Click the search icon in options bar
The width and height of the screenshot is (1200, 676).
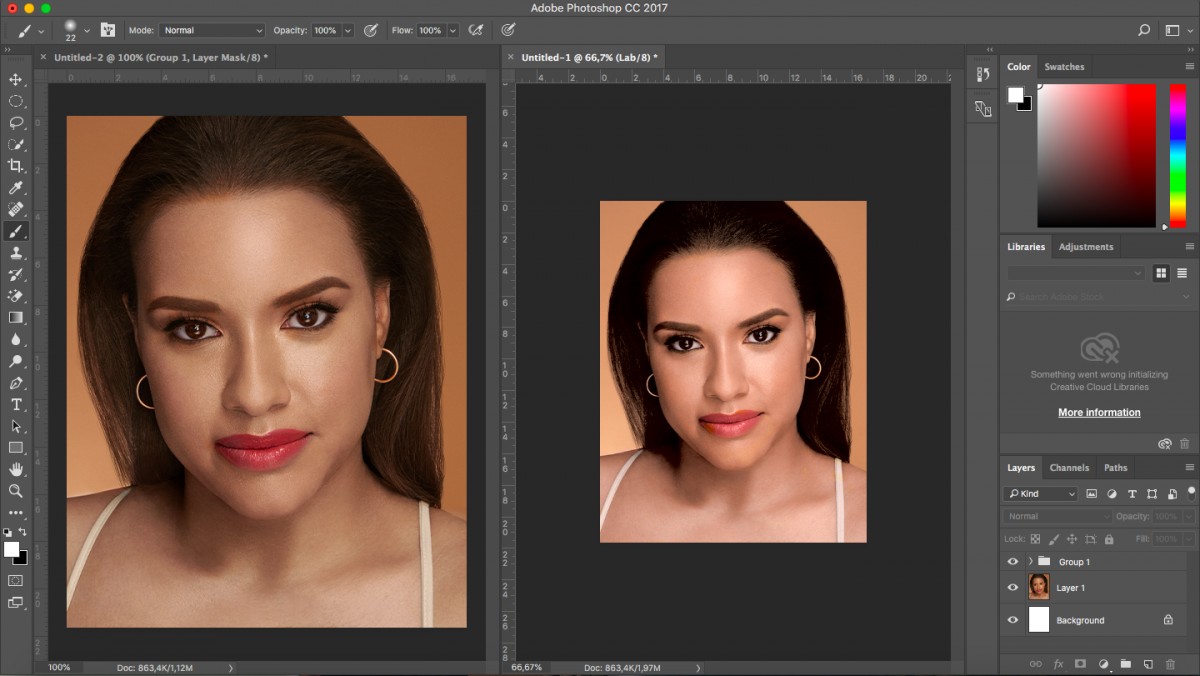[1144, 30]
